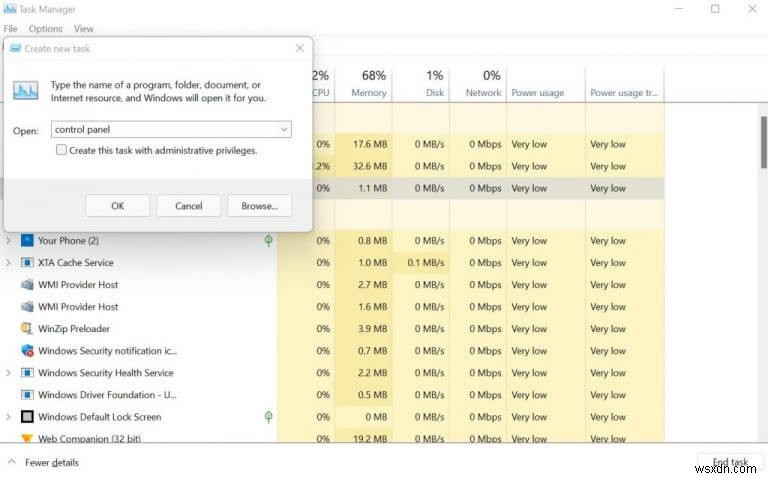Click the XTA Cache Service icon

point(27,263)
